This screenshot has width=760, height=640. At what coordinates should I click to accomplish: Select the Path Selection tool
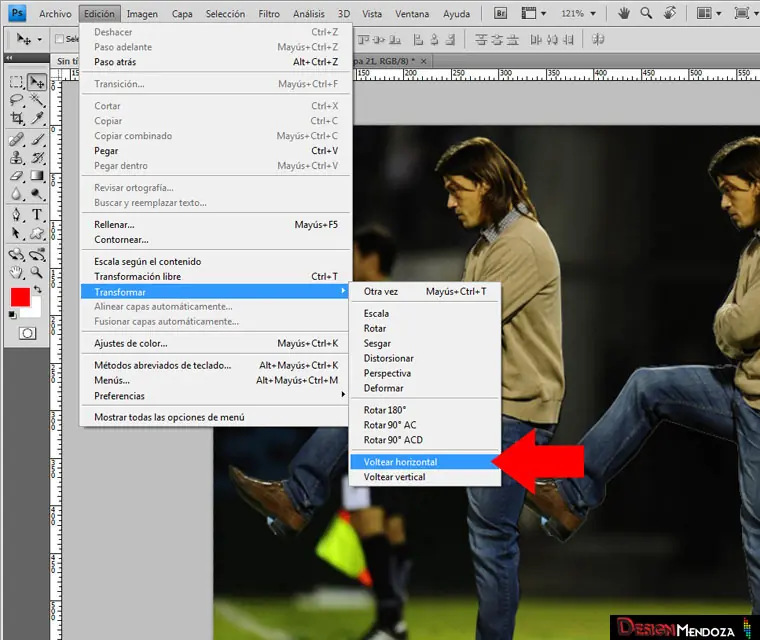pos(16,233)
